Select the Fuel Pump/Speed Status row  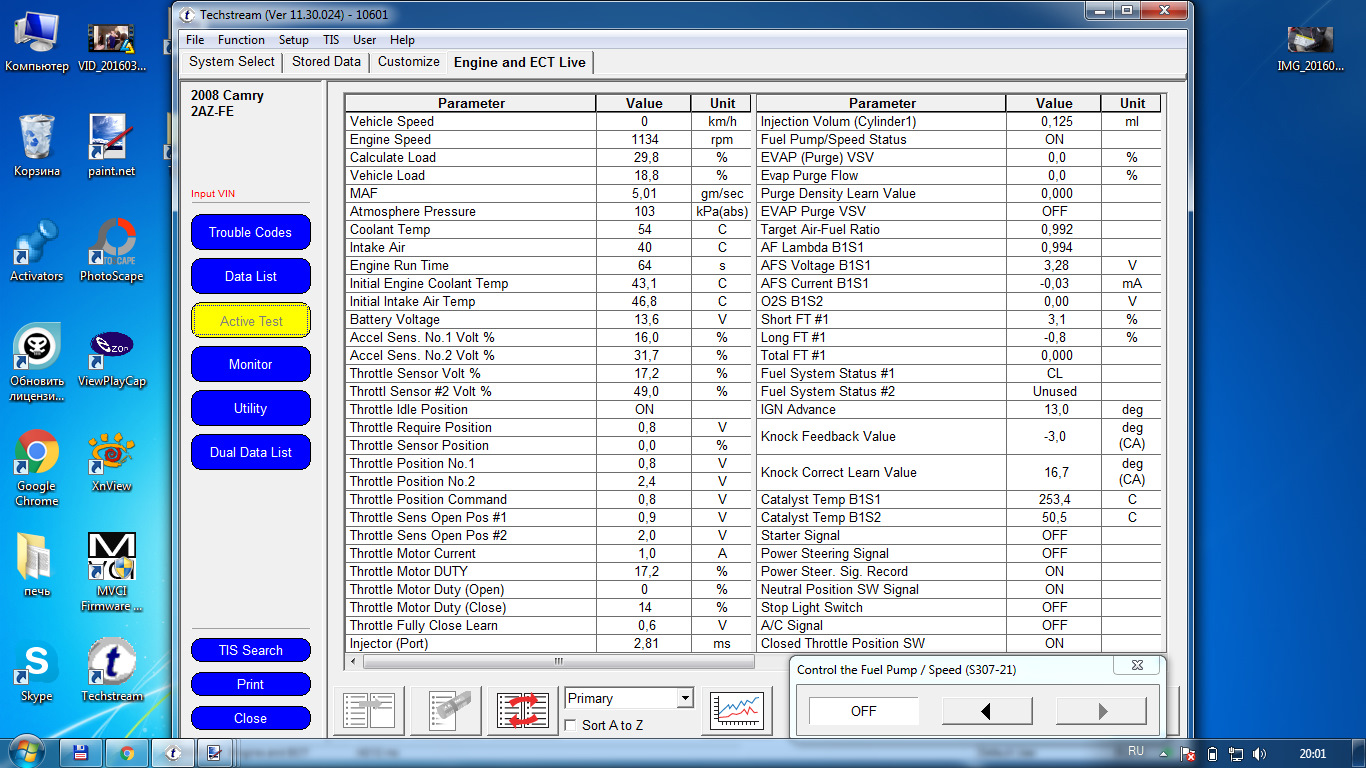(x=959, y=139)
